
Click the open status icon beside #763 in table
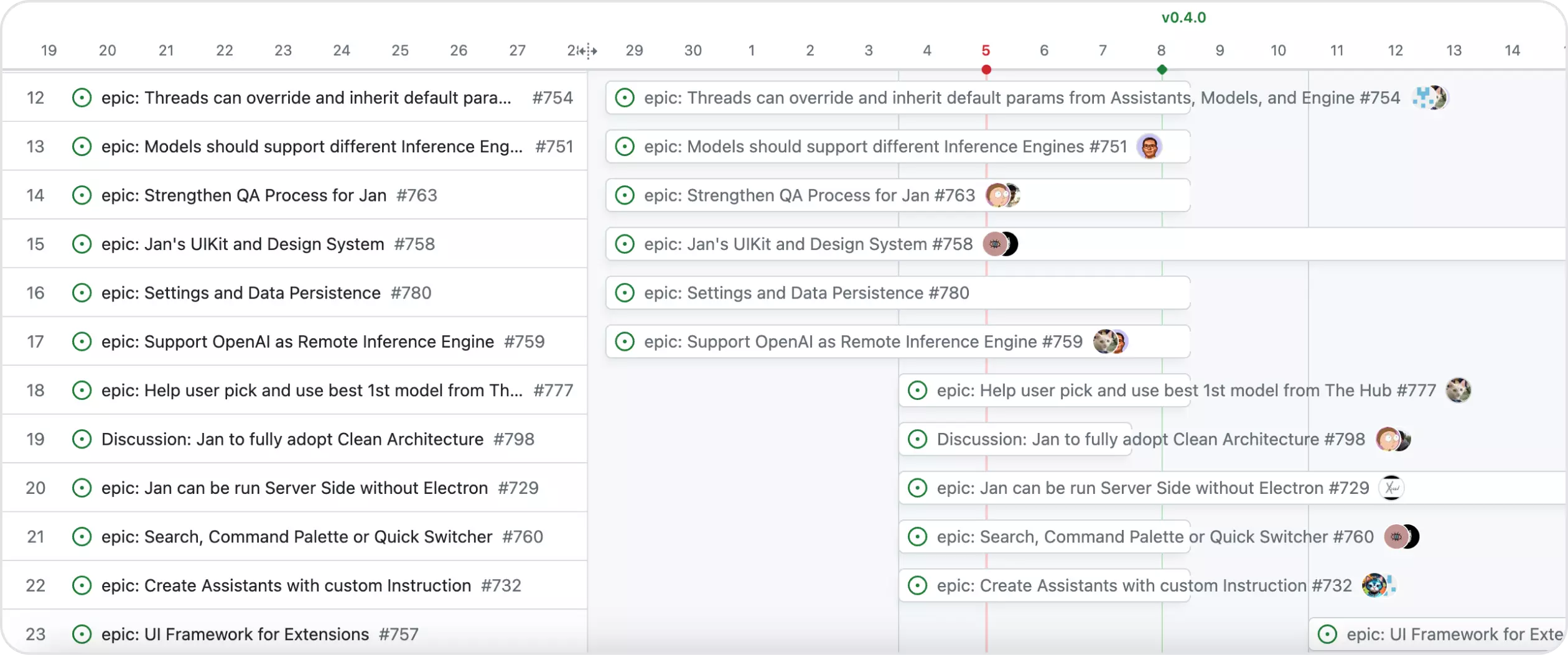(82, 195)
